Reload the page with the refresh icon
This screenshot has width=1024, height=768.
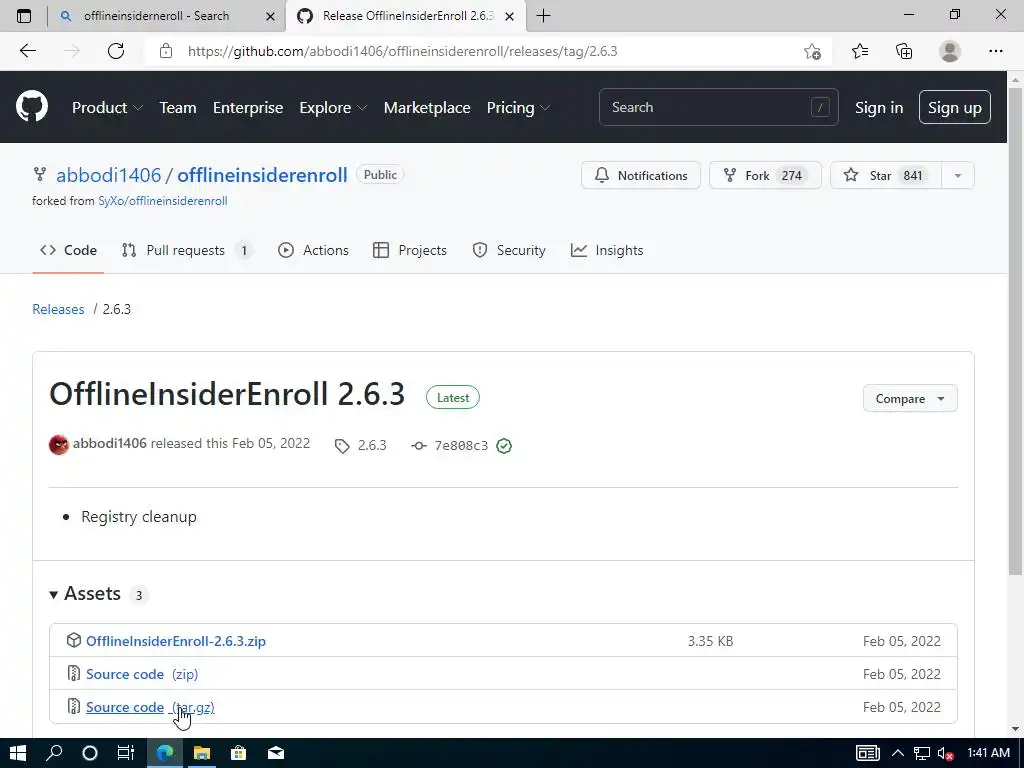point(116,51)
